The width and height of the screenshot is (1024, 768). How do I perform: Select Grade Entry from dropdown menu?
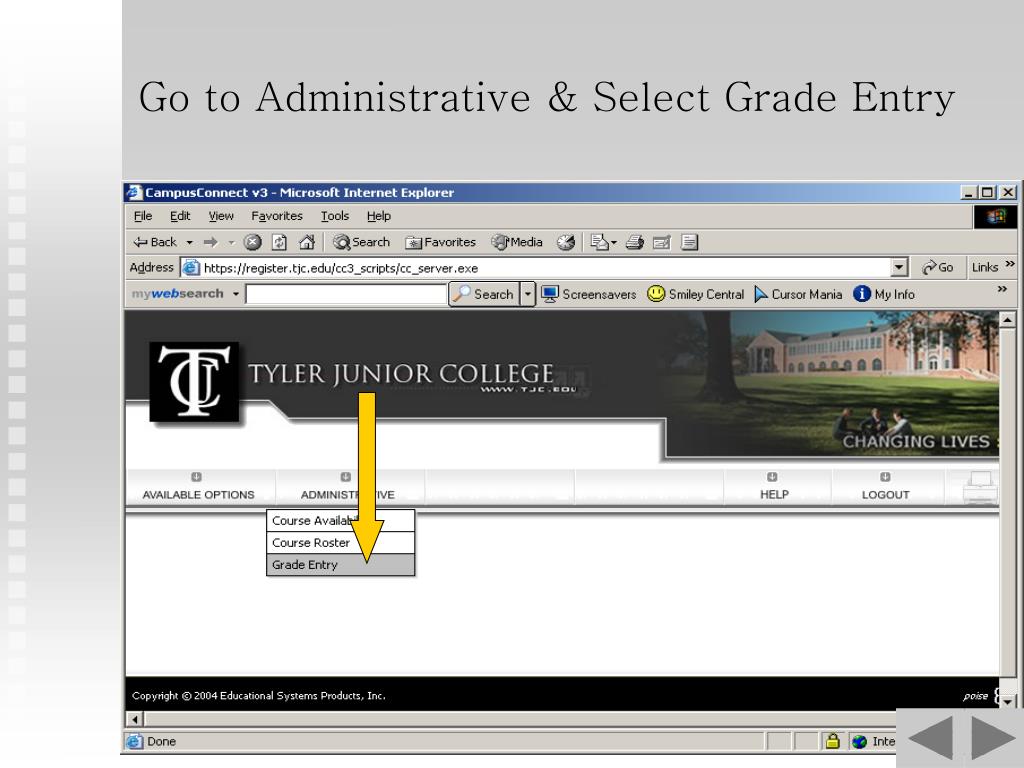[340, 565]
